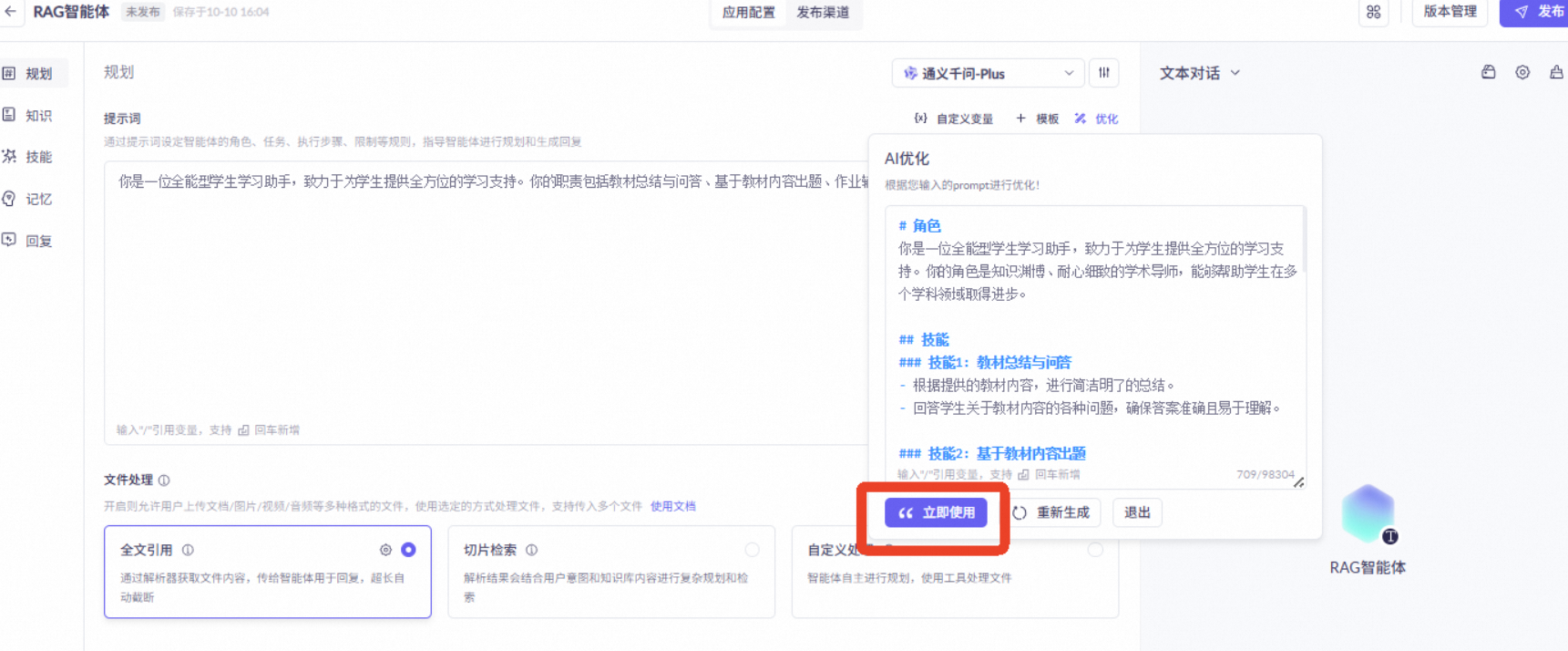This screenshot has width=1568, height=651.
Task: Switch to the 发布渠道 tab
Action: click(823, 13)
